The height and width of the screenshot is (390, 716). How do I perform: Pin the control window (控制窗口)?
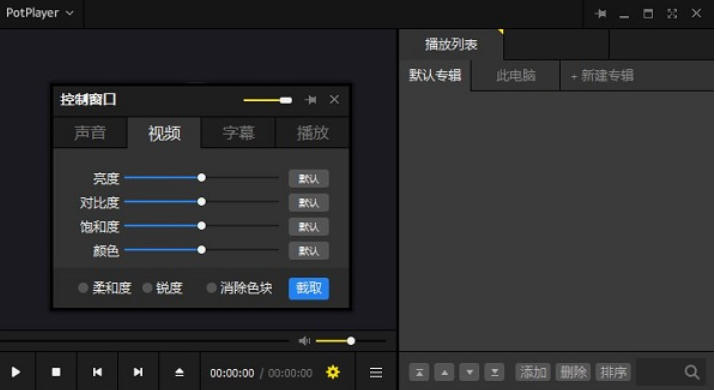pos(311,100)
